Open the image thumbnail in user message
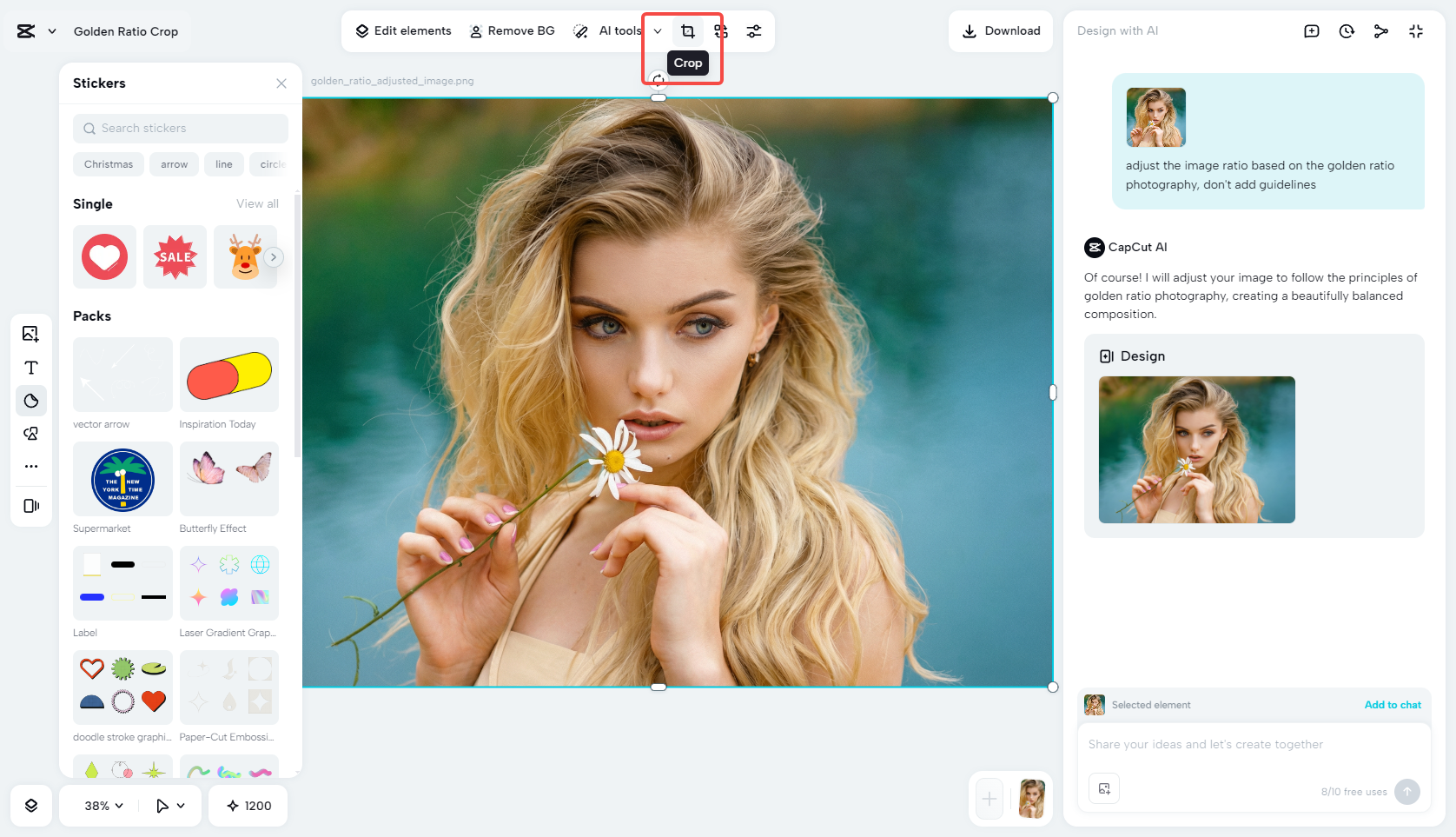Viewport: 1456px width, 837px height. pyautogui.click(x=1156, y=117)
